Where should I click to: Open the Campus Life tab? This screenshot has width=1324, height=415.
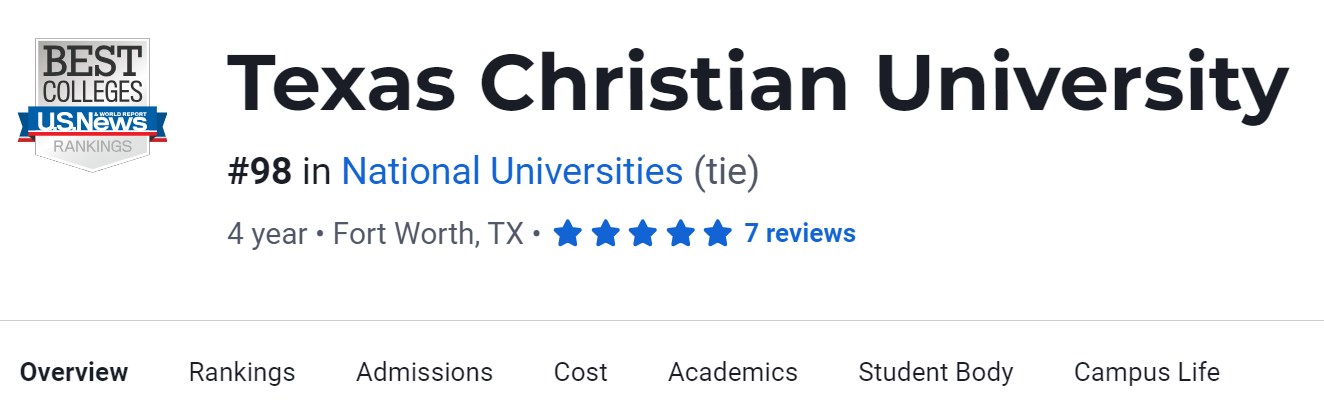pyautogui.click(x=1147, y=373)
